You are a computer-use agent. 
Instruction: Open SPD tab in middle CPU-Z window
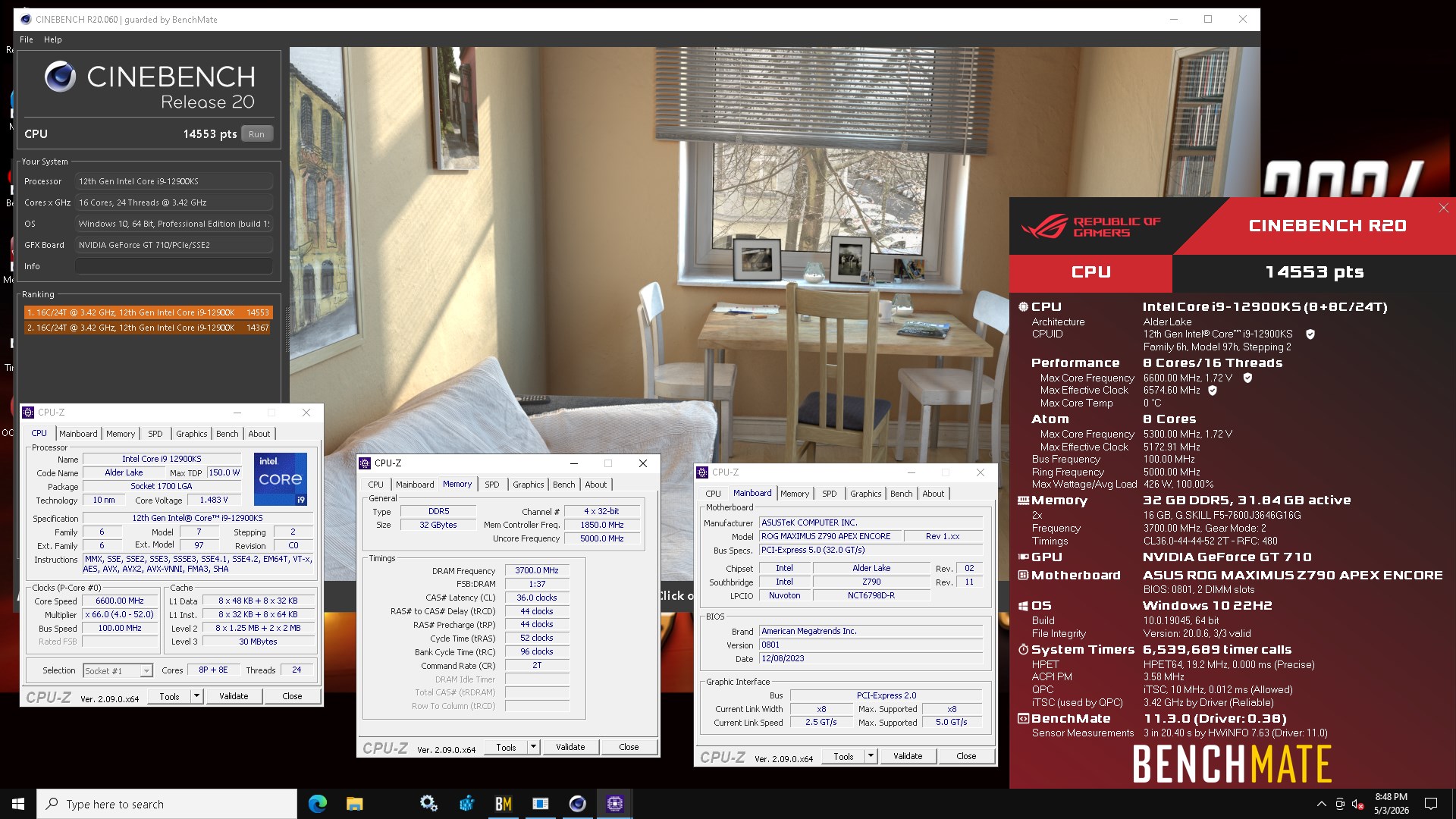(492, 485)
